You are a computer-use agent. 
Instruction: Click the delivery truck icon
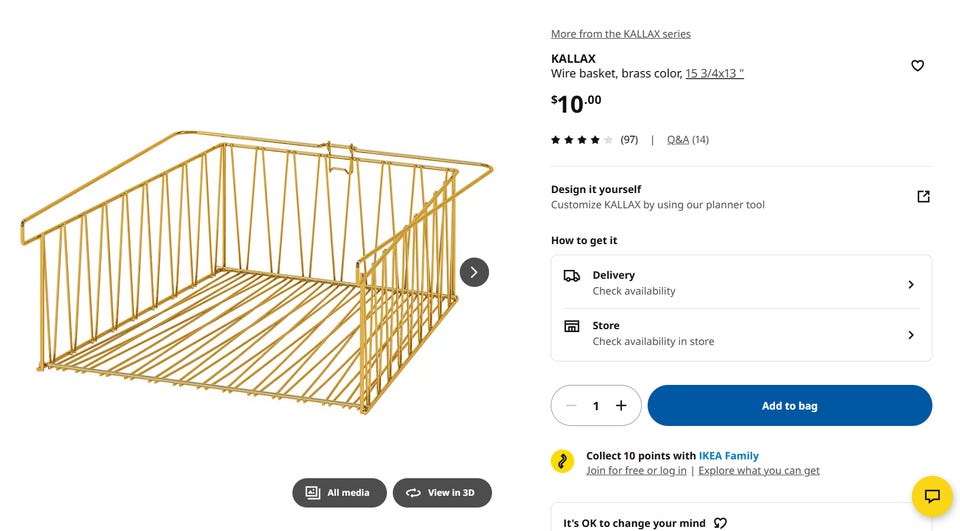point(572,276)
